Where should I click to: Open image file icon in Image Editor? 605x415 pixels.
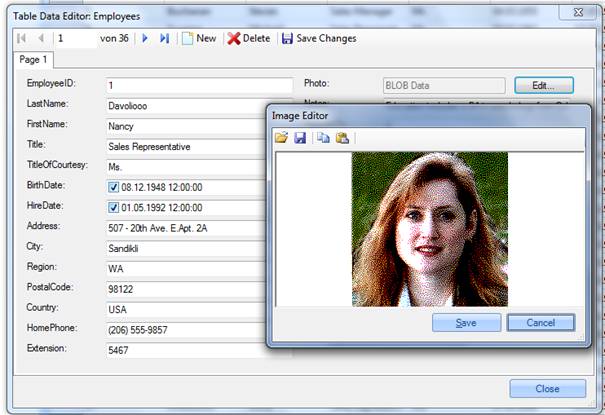pos(282,137)
